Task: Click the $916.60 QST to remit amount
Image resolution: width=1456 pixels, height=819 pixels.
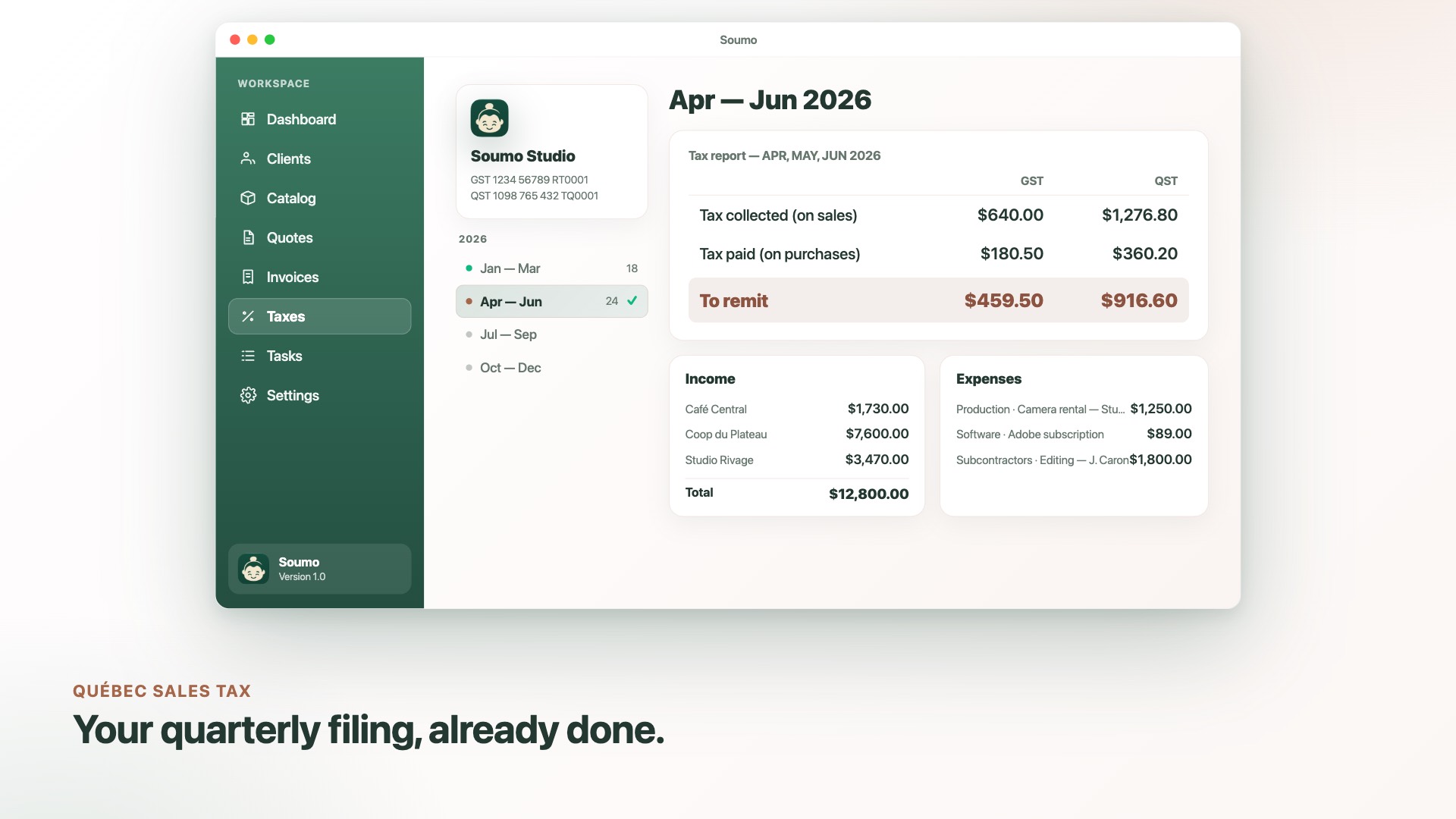Action: [x=1139, y=301]
